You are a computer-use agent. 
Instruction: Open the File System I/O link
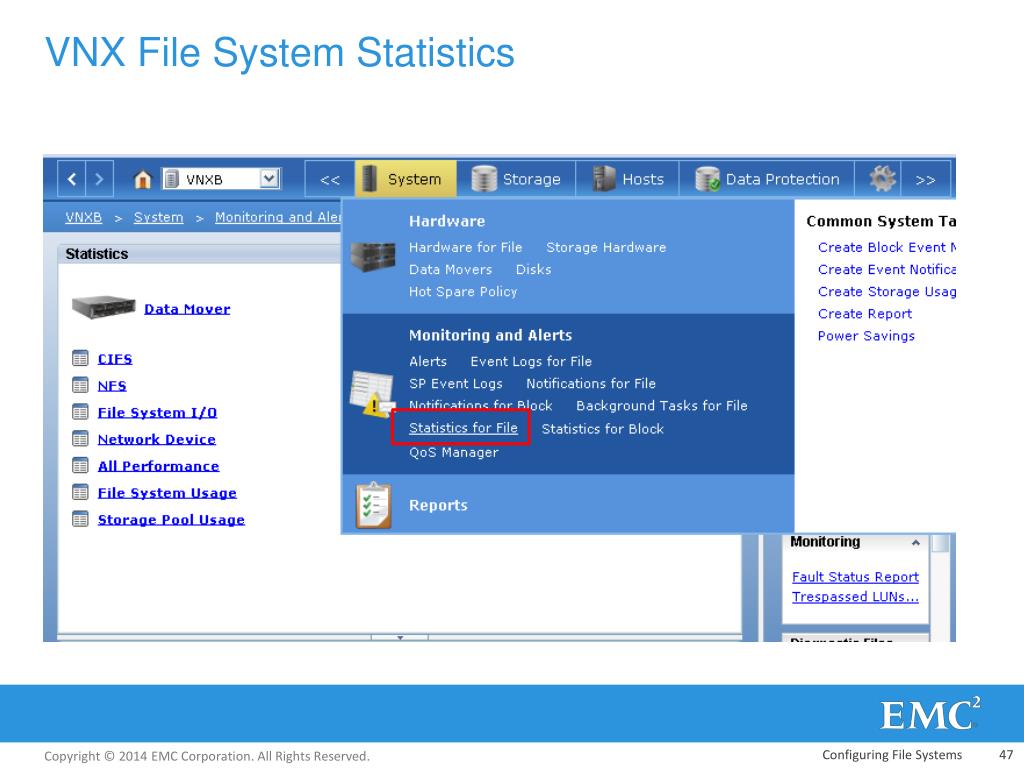[x=157, y=413]
